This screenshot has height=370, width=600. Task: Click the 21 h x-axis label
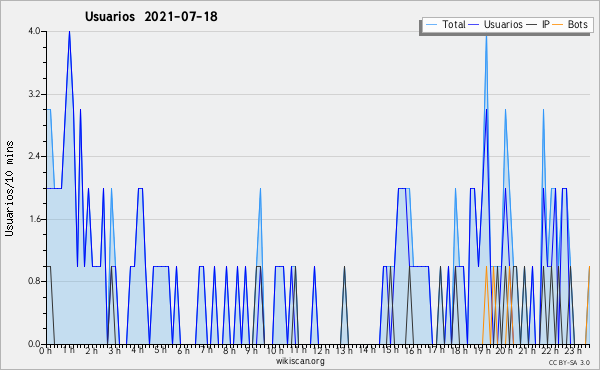click(527, 350)
